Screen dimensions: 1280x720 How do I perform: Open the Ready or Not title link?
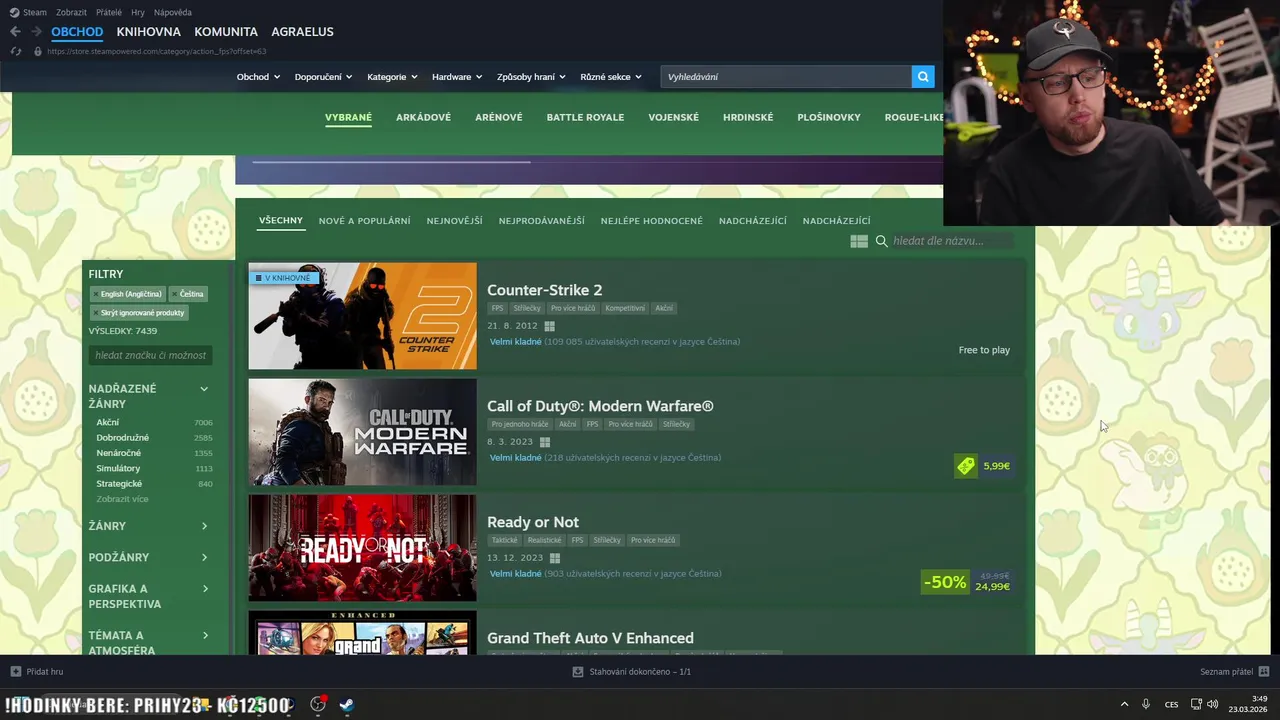pyautogui.click(x=533, y=522)
